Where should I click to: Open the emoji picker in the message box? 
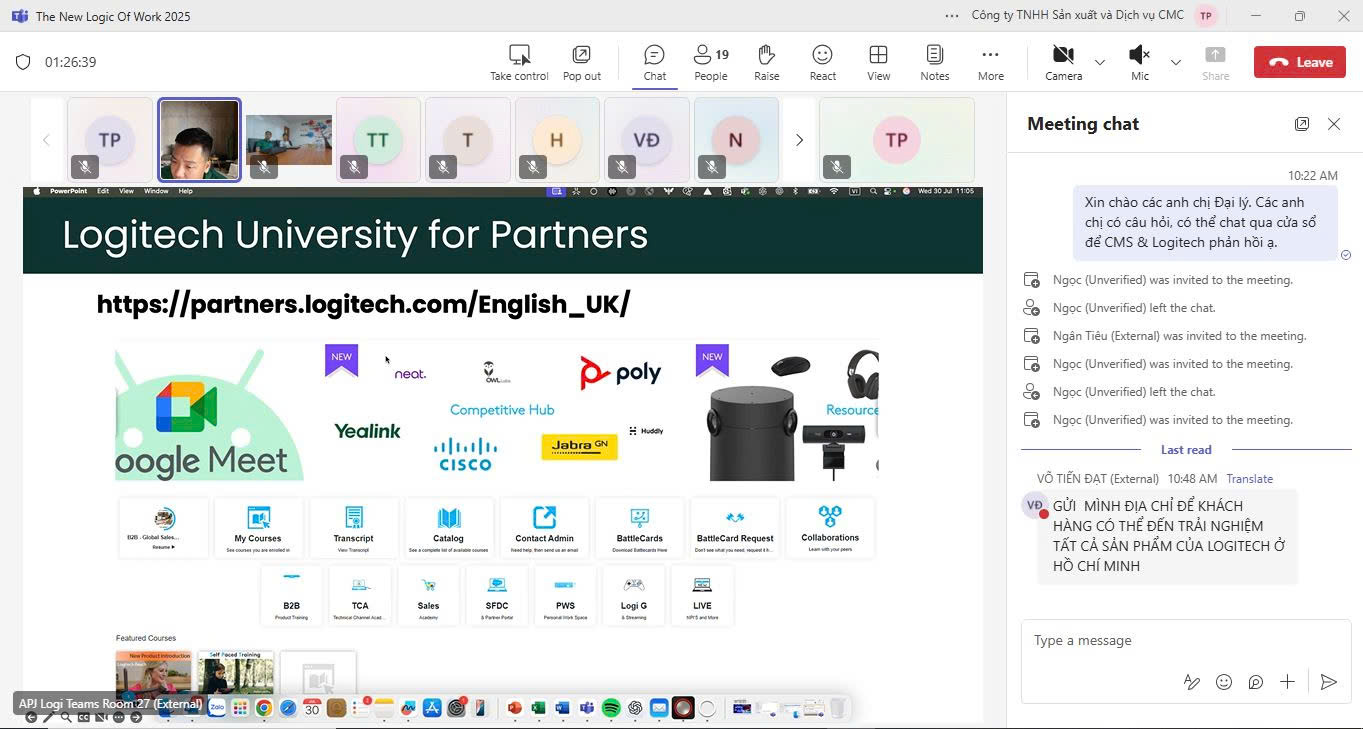click(x=1223, y=682)
